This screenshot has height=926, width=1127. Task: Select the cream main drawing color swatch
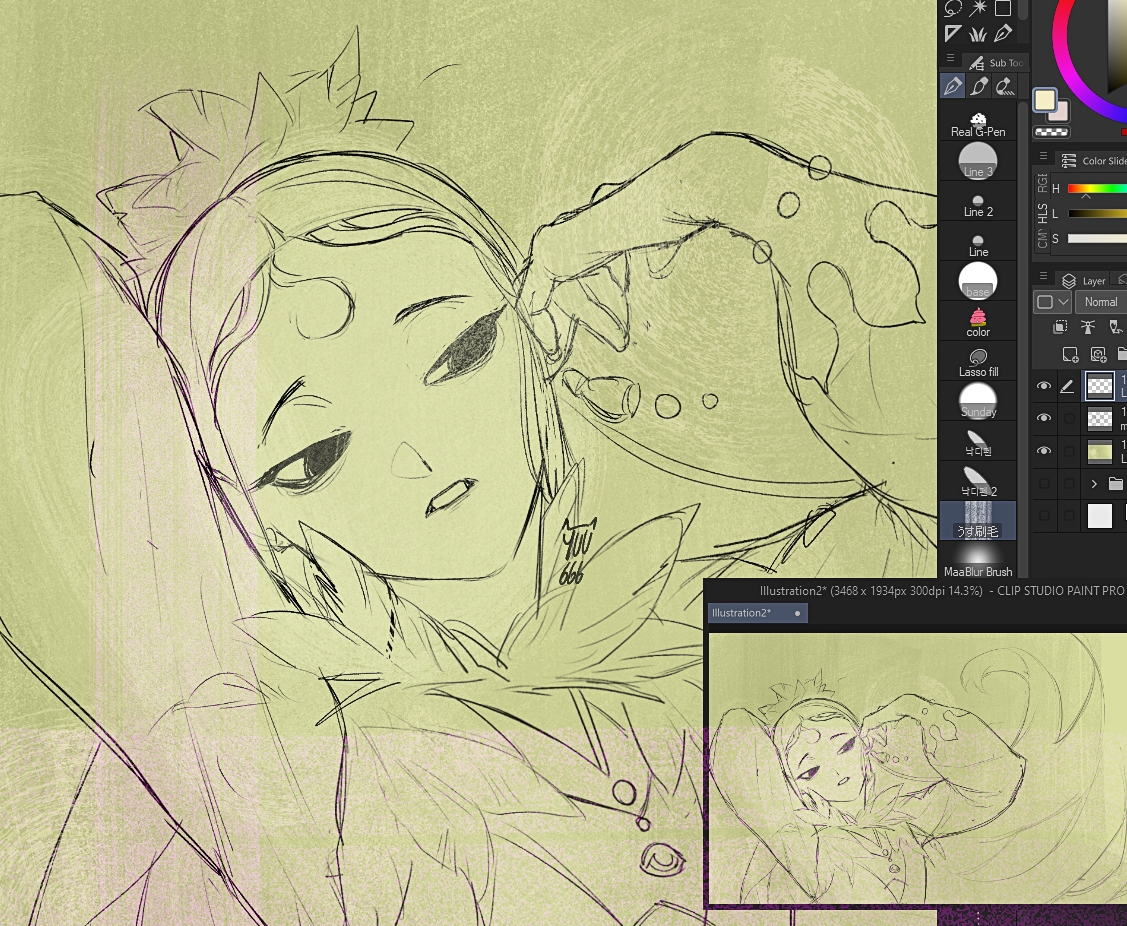click(x=1045, y=101)
